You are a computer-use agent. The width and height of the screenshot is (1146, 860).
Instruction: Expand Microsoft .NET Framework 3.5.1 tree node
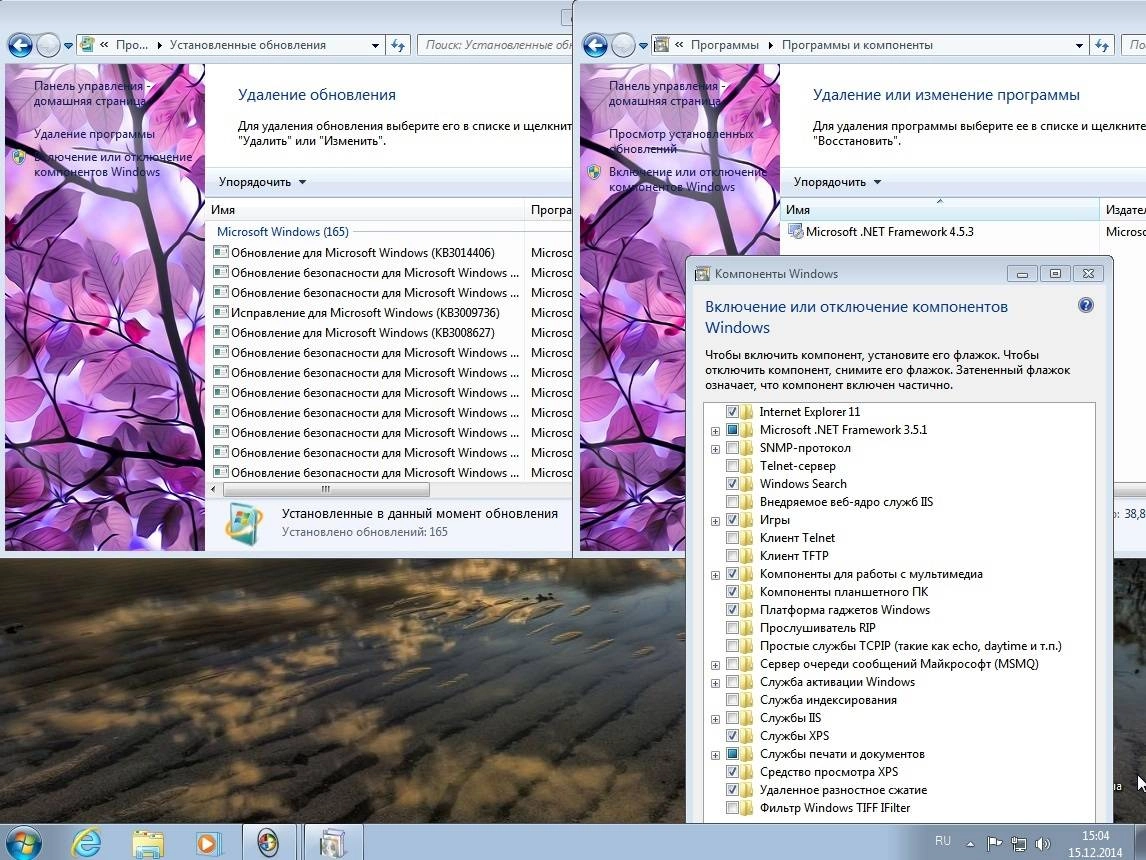coord(716,431)
